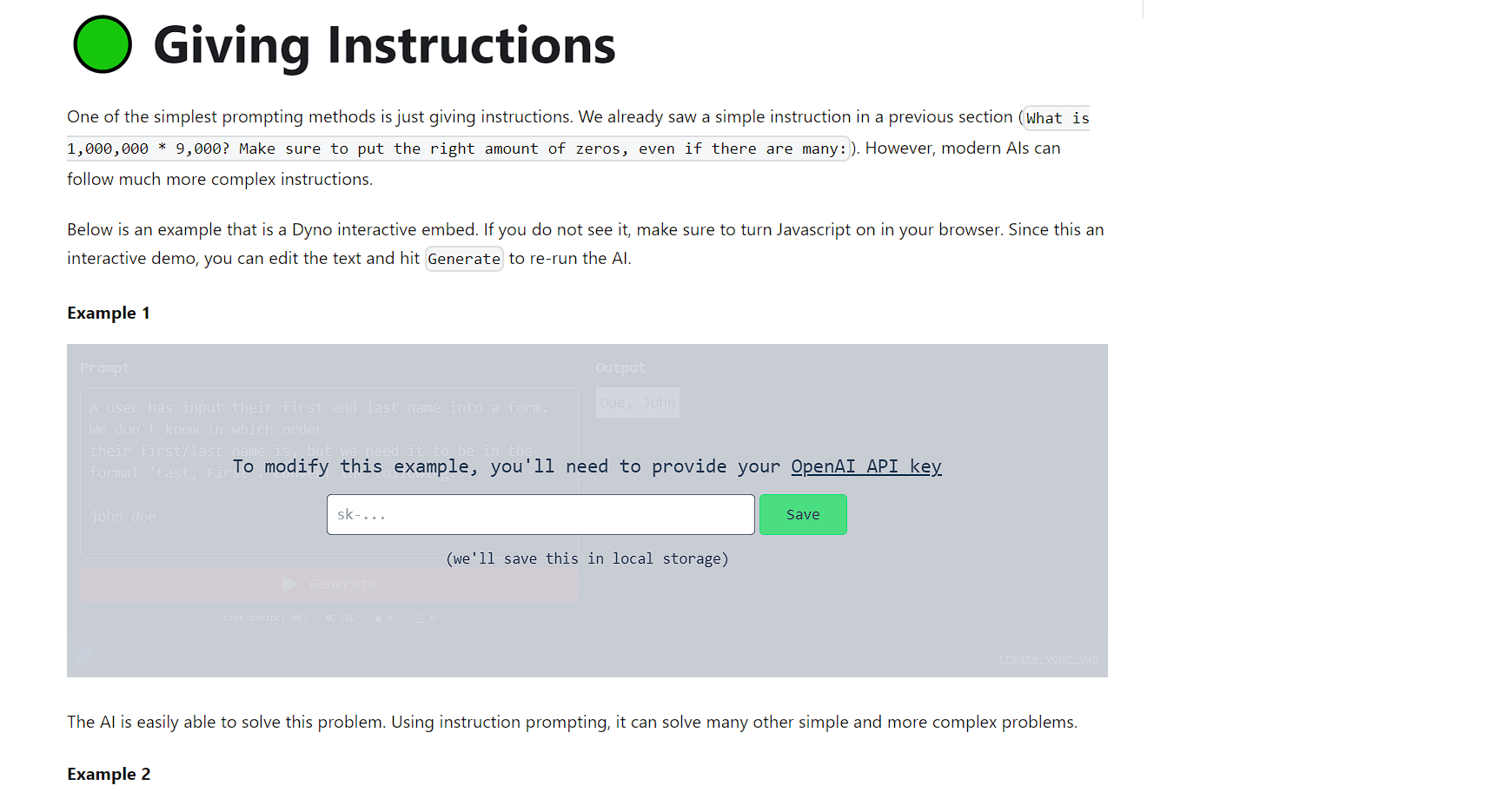This screenshot has height=799, width=1512.
Task: Click the Example 1 heading above the demo
Action: coord(108,313)
